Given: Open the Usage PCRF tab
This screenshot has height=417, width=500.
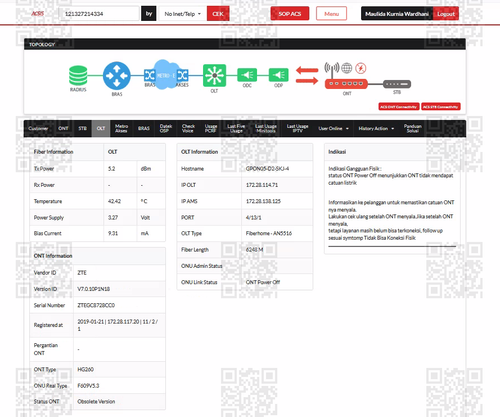Looking at the screenshot, I should (x=211, y=128).
